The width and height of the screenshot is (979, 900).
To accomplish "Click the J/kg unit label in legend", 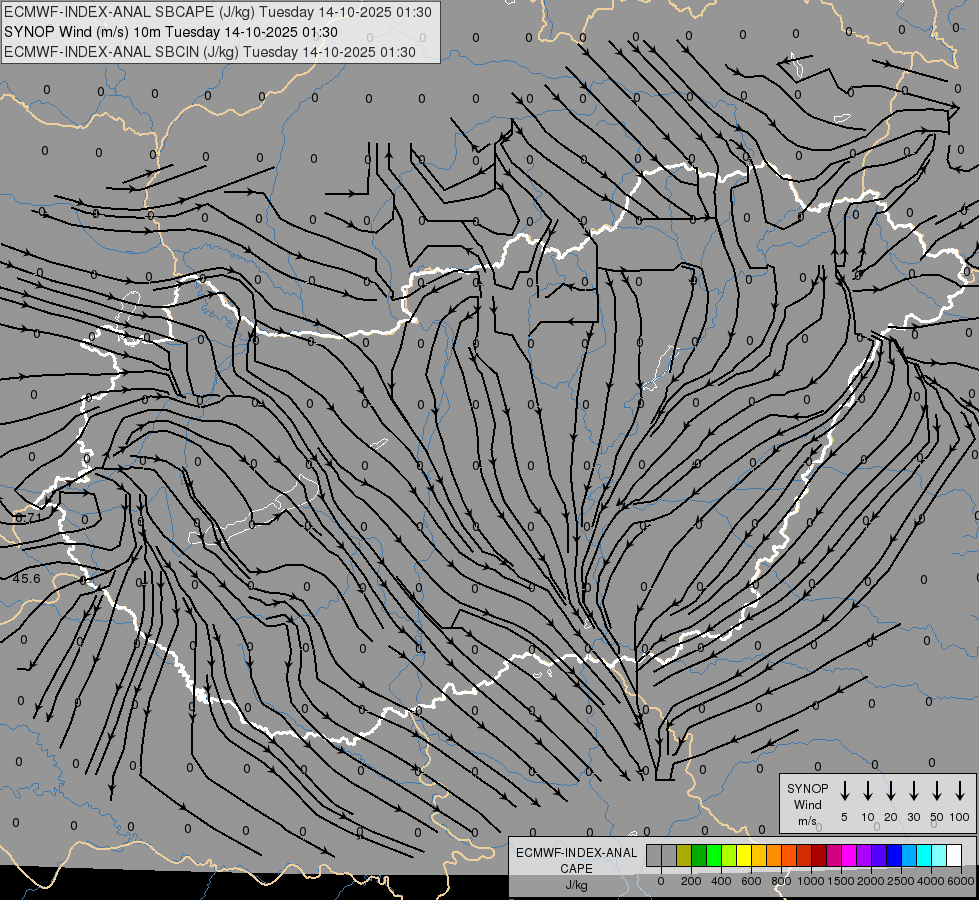I will (576, 885).
